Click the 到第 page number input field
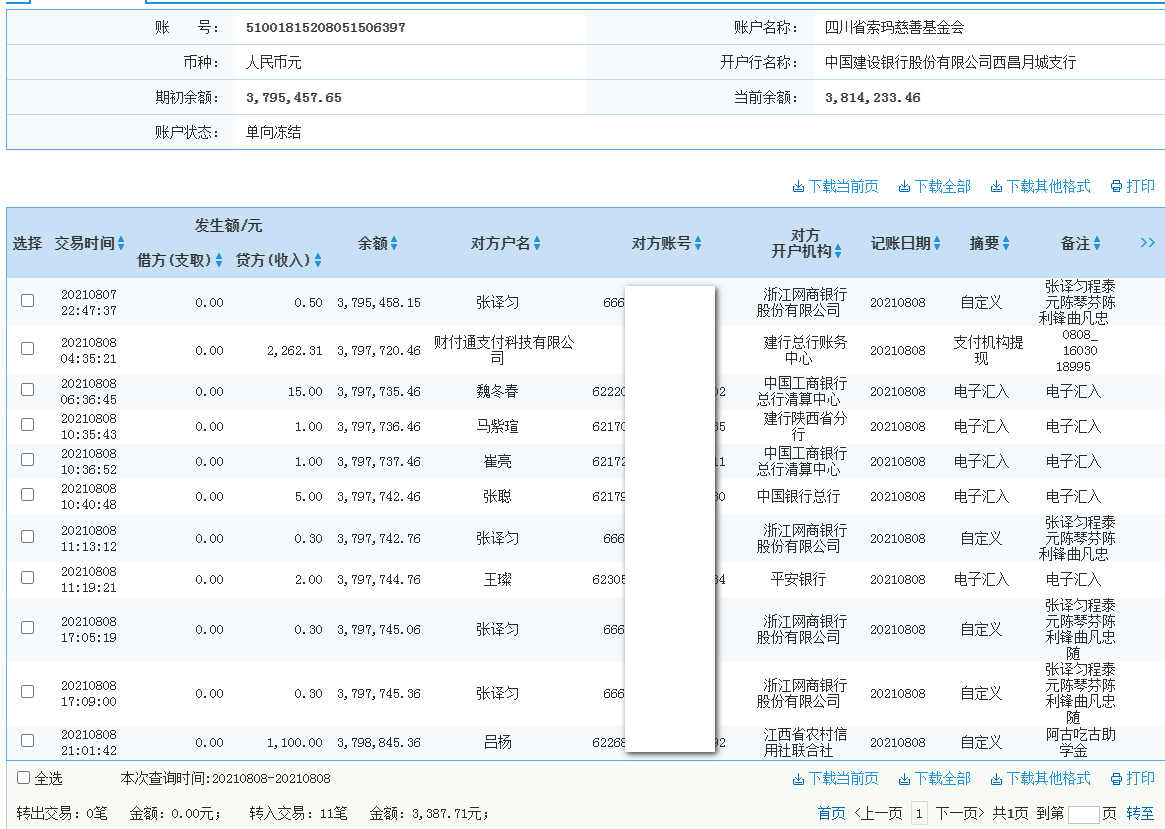The width and height of the screenshot is (1165, 829). click(1082, 813)
